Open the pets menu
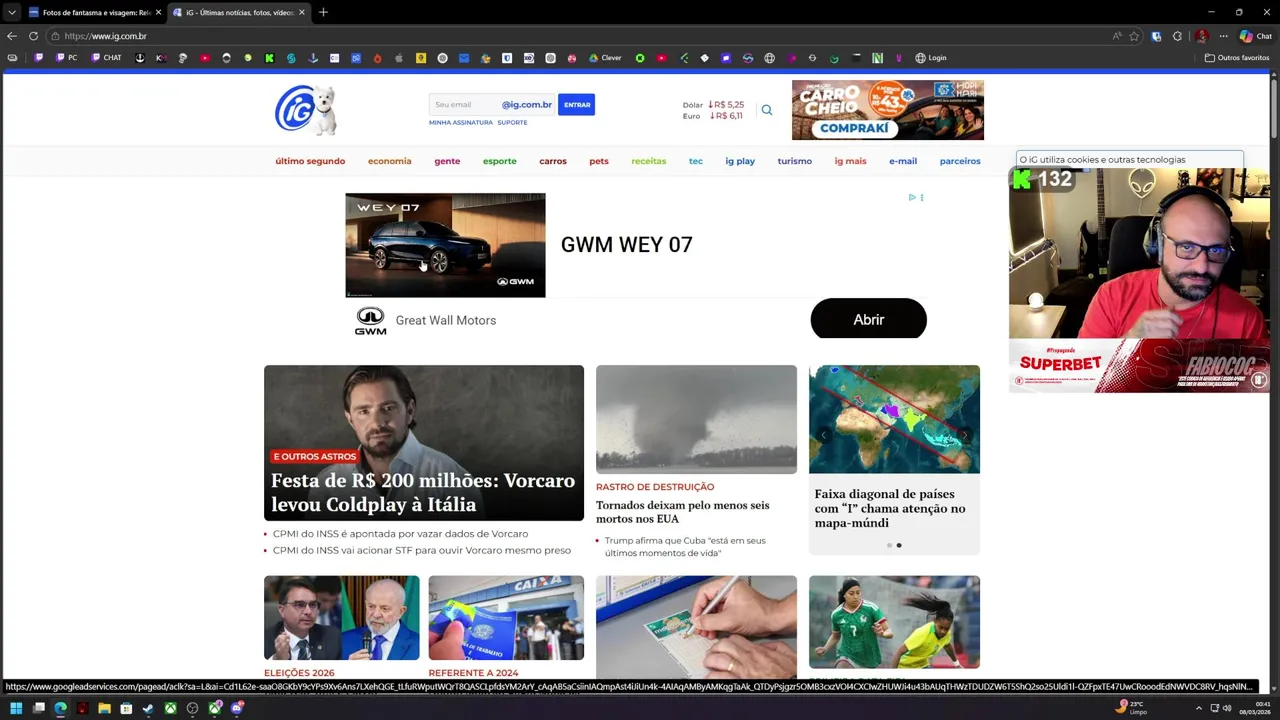 599,161
